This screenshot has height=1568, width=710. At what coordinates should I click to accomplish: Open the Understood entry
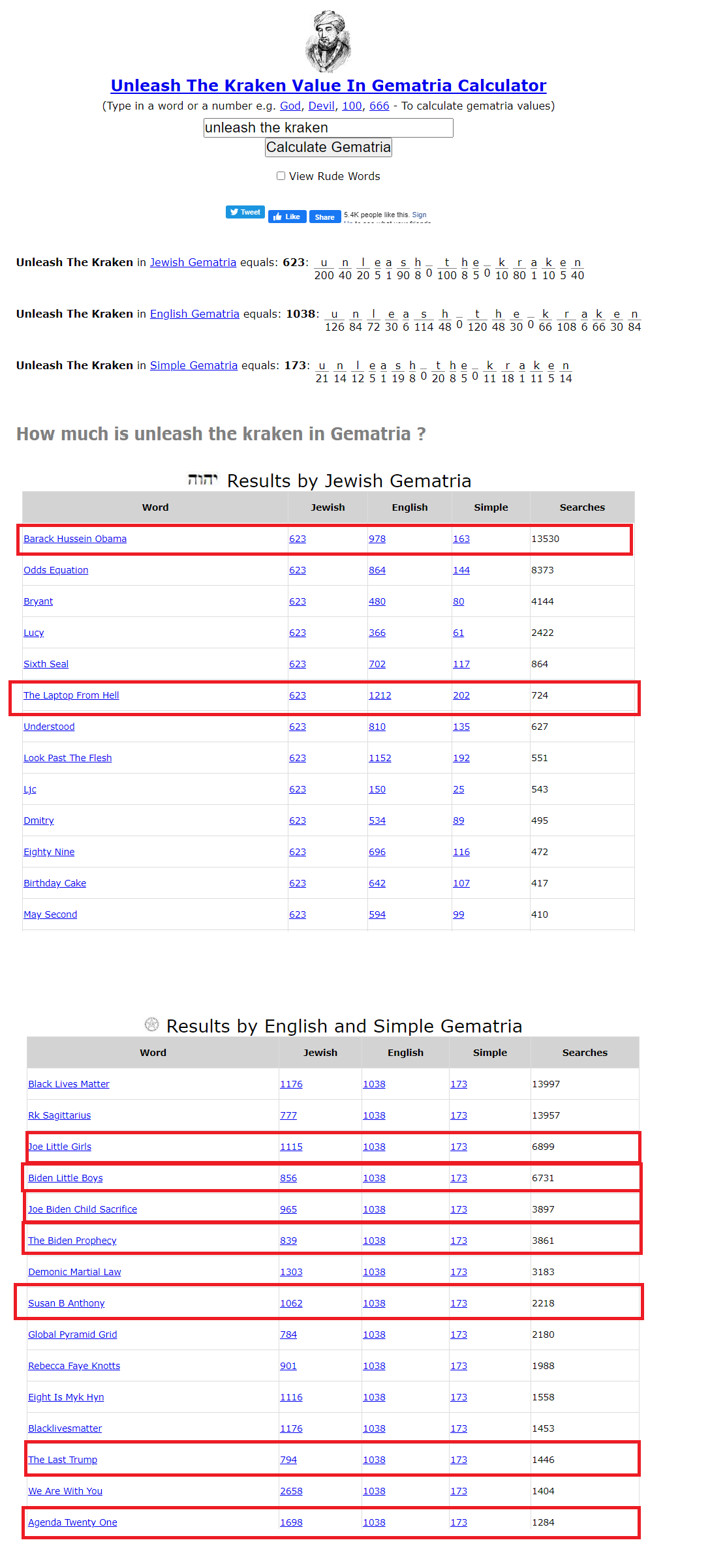[x=49, y=727]
